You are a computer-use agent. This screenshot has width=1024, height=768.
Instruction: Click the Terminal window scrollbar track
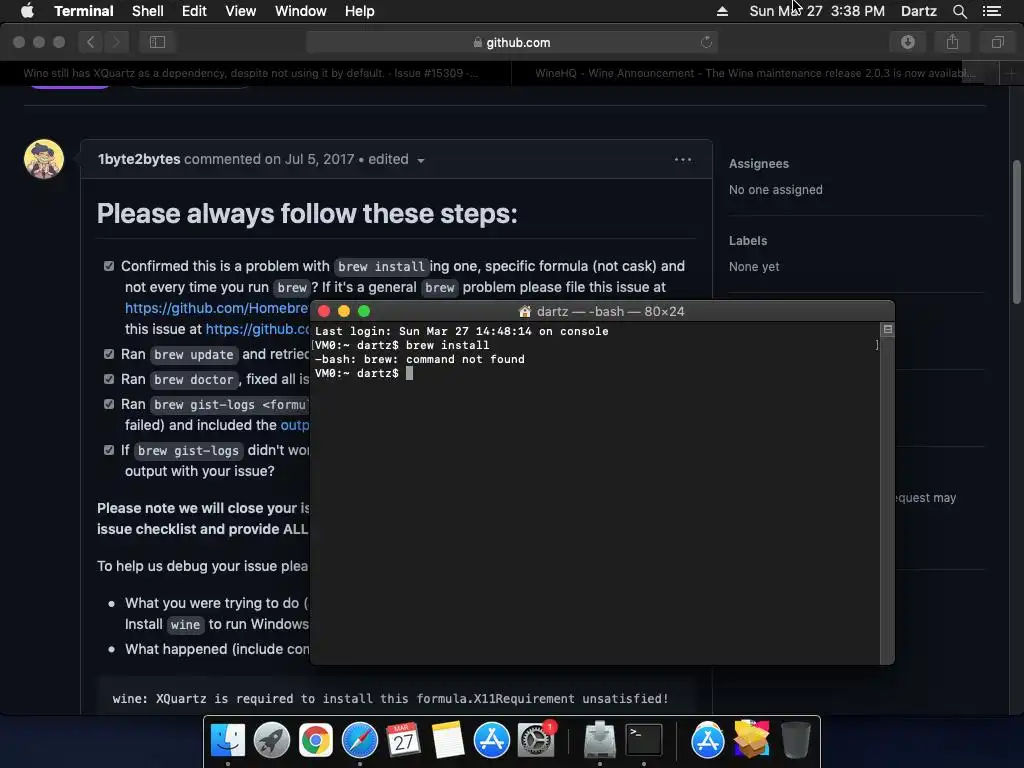pos(887,500)
